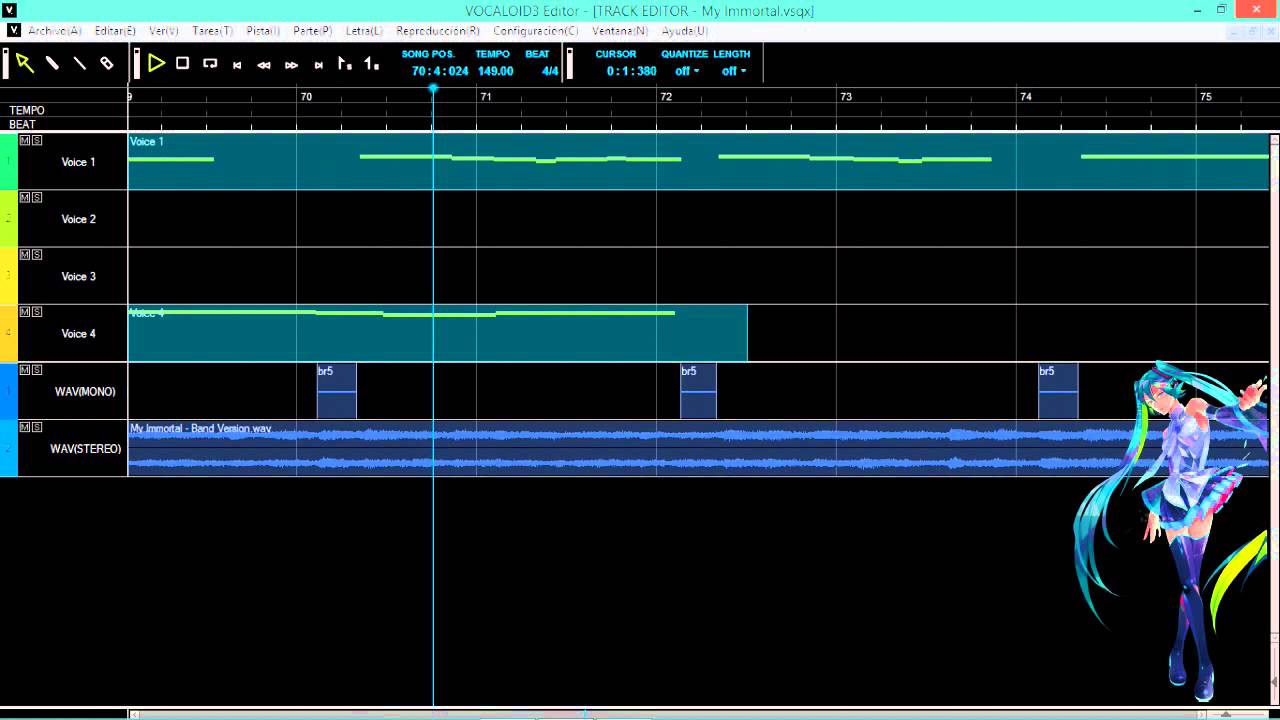Image resolution: width=1280 pixels, height=720 pixels.
Task: Open the Ayuda menu
Action: (685, 31)
